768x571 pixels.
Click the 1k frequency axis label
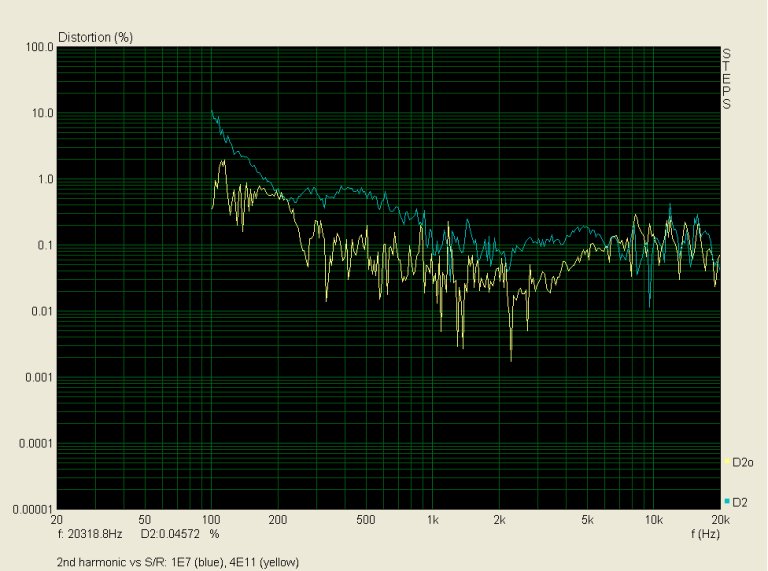click(x=432, y=520)
